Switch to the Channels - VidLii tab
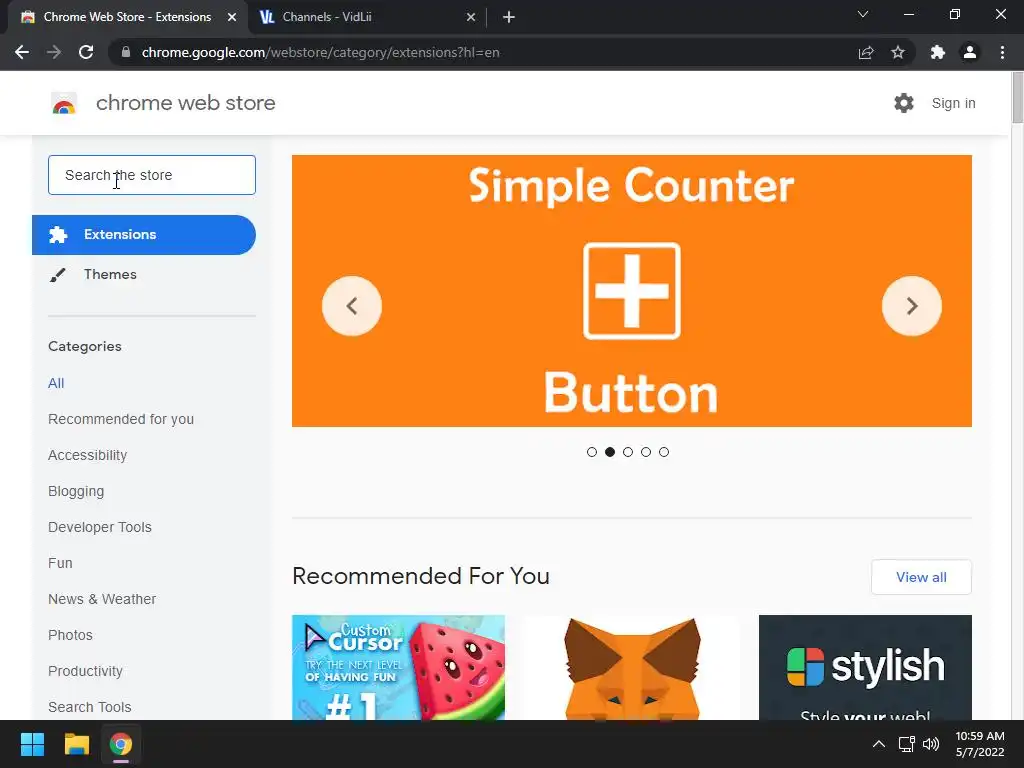The image size is (1024, 768). pos(367,17)
